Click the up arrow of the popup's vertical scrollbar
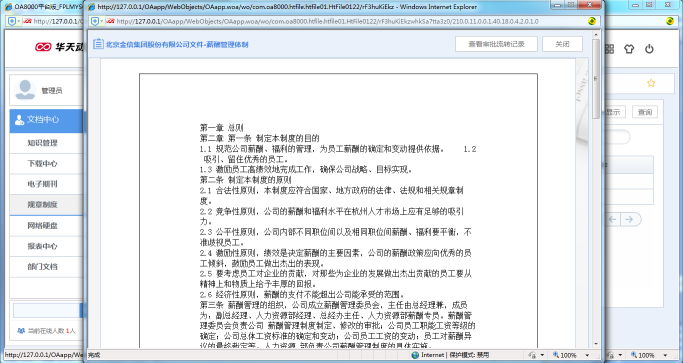Viewport: 683px width, 363px height. (x=596, y=34)
